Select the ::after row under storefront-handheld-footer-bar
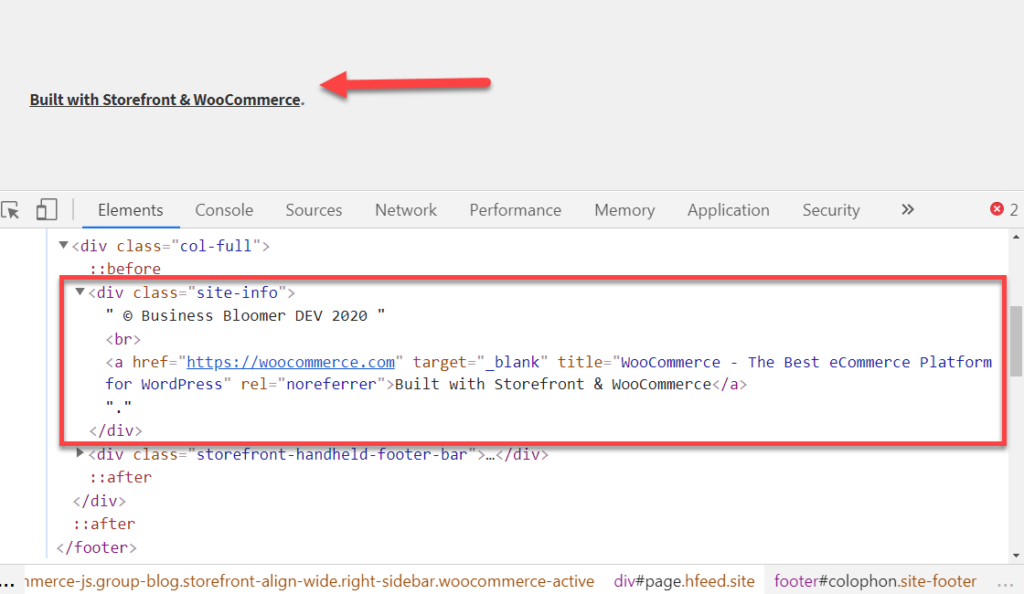 click(x=121, y=478)
